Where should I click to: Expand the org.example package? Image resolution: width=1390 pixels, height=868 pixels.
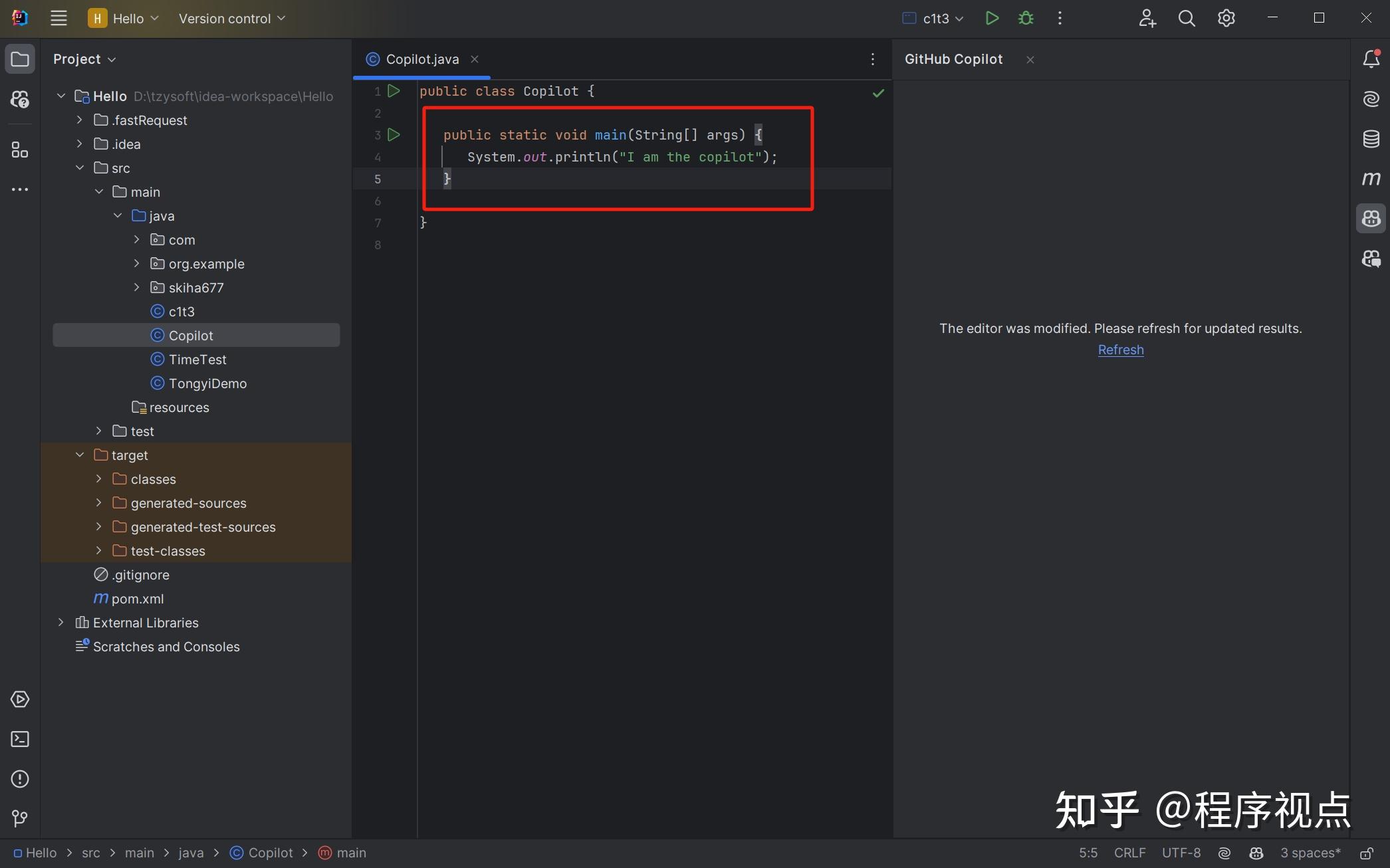tap(136, 264)
